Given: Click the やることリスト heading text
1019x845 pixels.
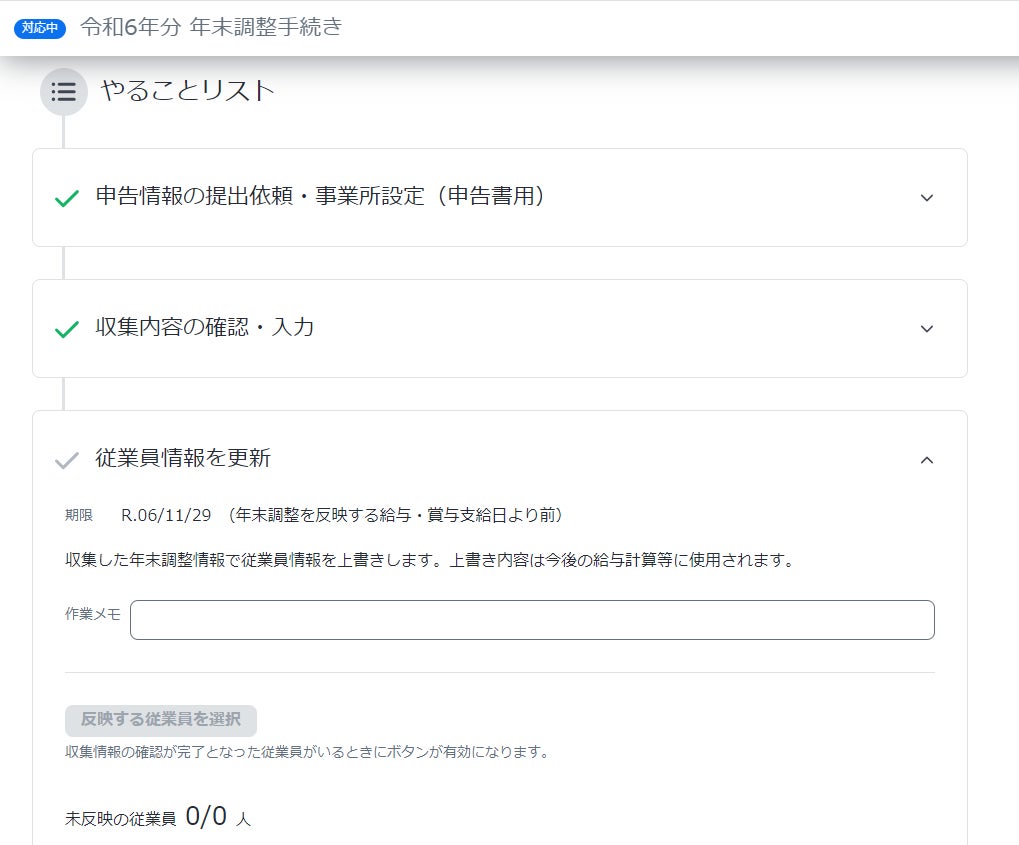Looking at the screenshot, I should [187, 91].
